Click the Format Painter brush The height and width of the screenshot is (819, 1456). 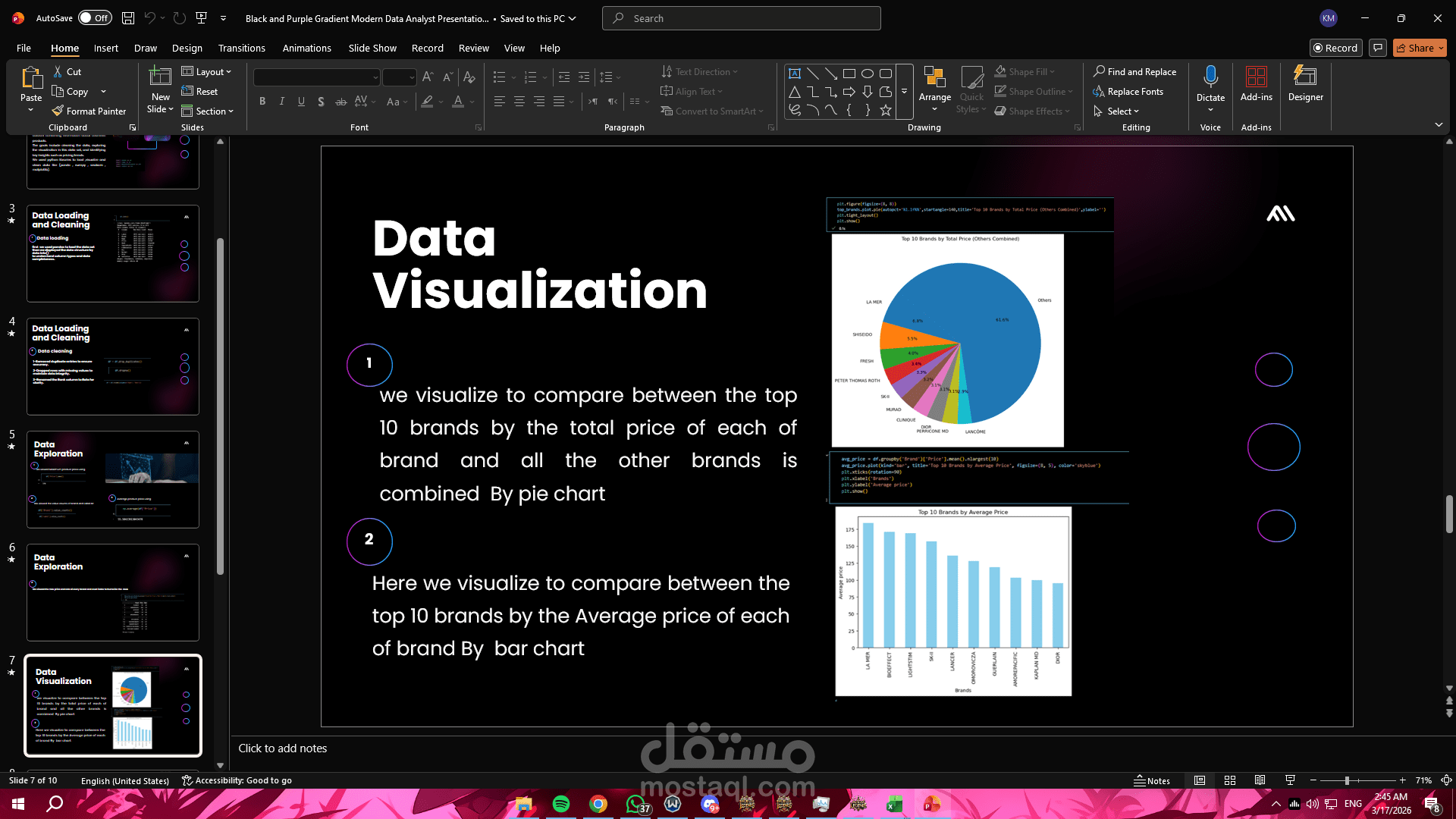pyautogui.click(x=58, y=111)
